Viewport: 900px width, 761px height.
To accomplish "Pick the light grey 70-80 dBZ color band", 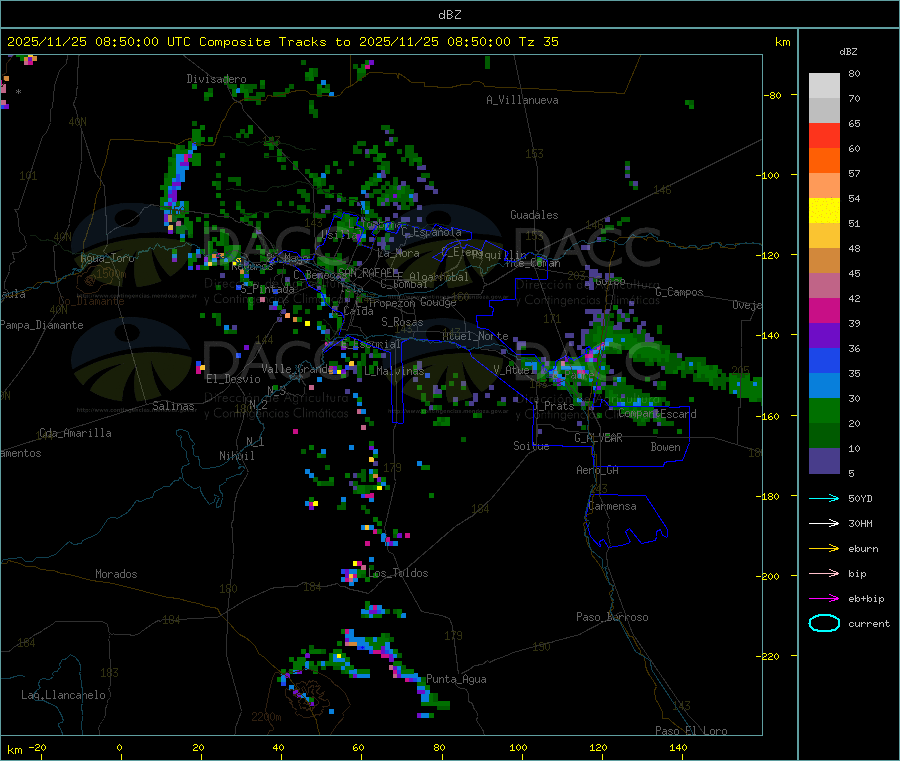I will [824, 86].
